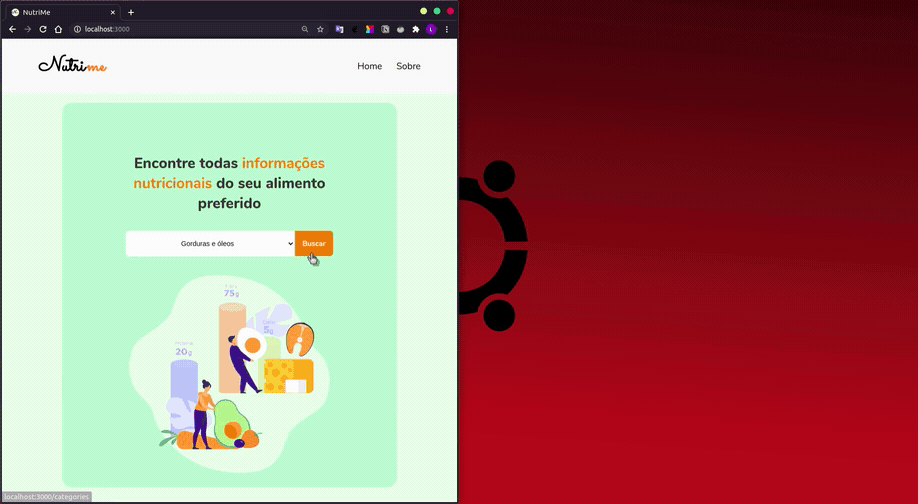Open the translate extension icon
The height and width of the screenshot is (504, 918).
[x=339, y=29]
